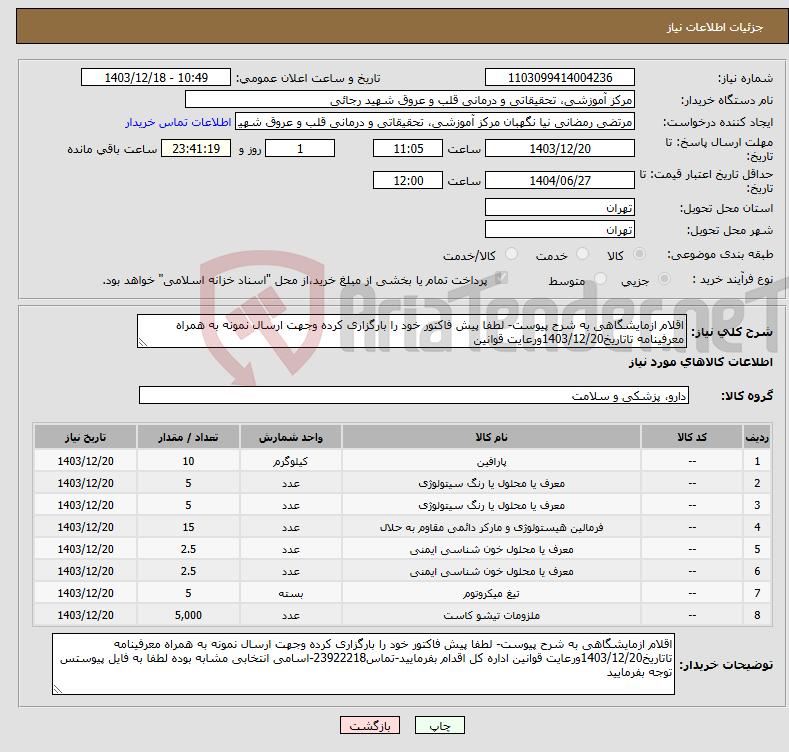Viewport: 789px width, 752px height.
Task: Click the request creator name field
Action: (x=435, y=122)
